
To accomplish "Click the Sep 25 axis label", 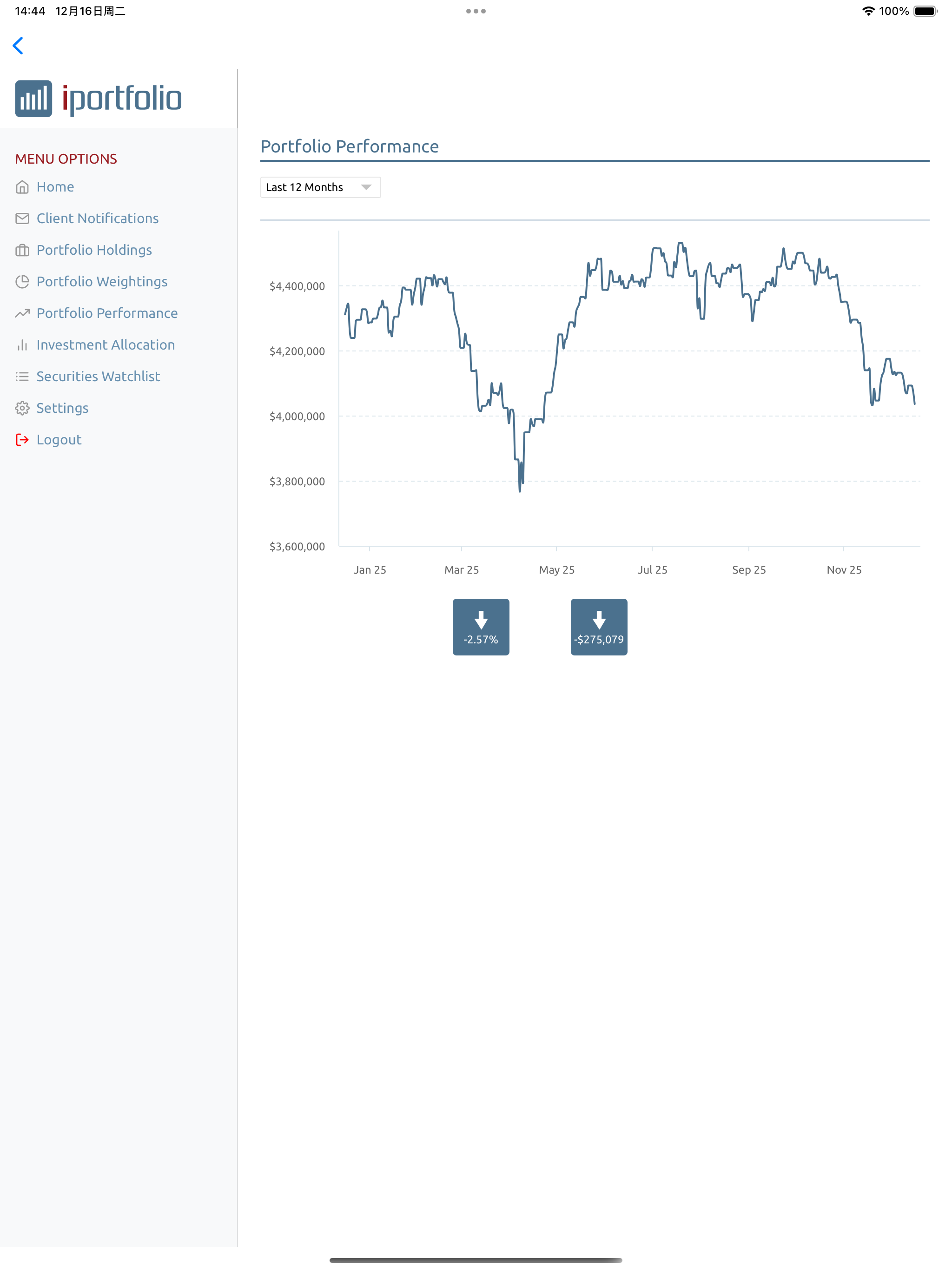I will 749,569.
